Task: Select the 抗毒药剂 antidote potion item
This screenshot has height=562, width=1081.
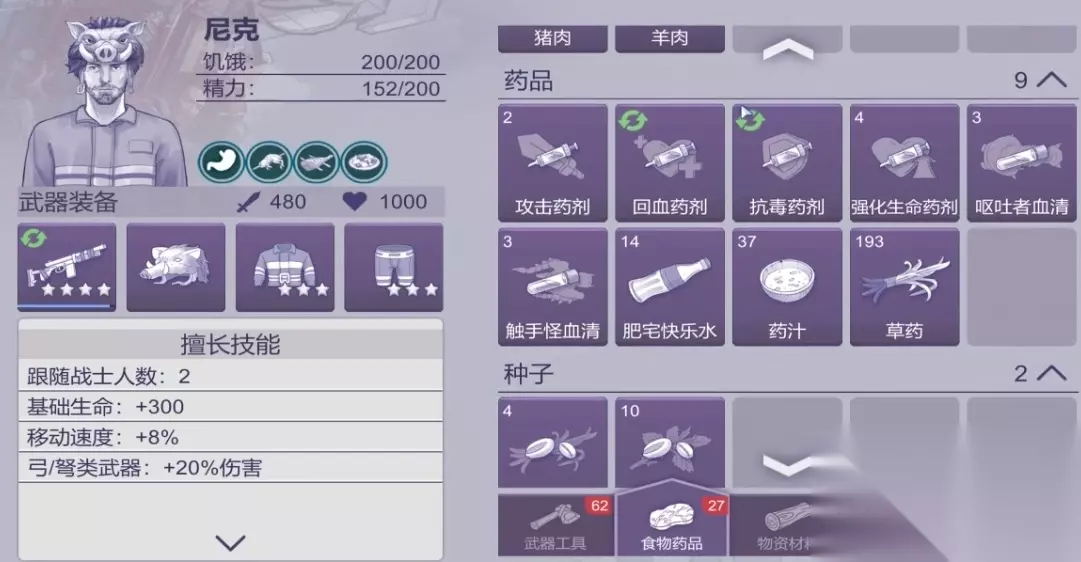Action: tap(787, 163)
